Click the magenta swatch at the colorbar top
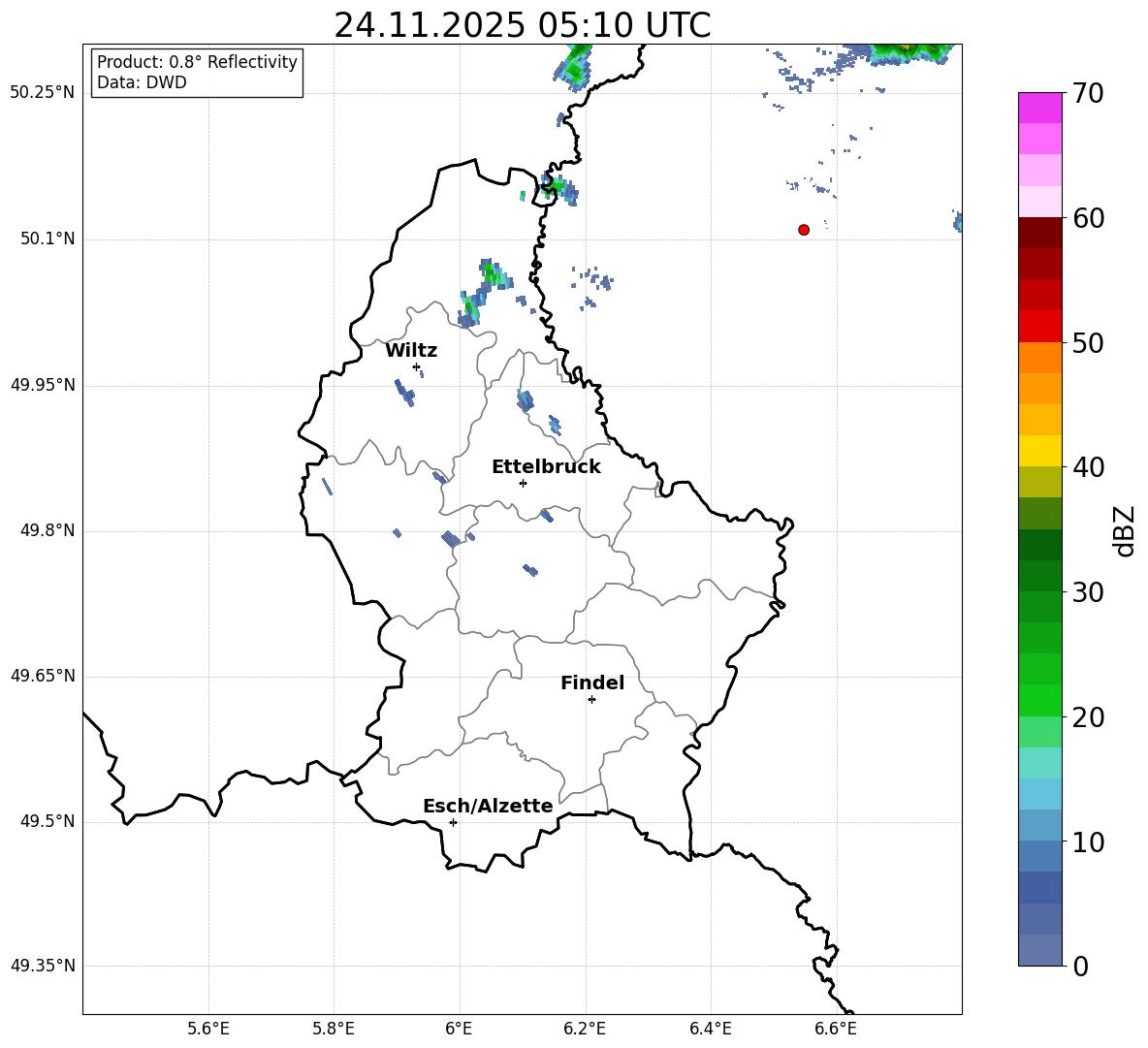This screenshot has width=1148, height=1048. tap(1039, 109)
